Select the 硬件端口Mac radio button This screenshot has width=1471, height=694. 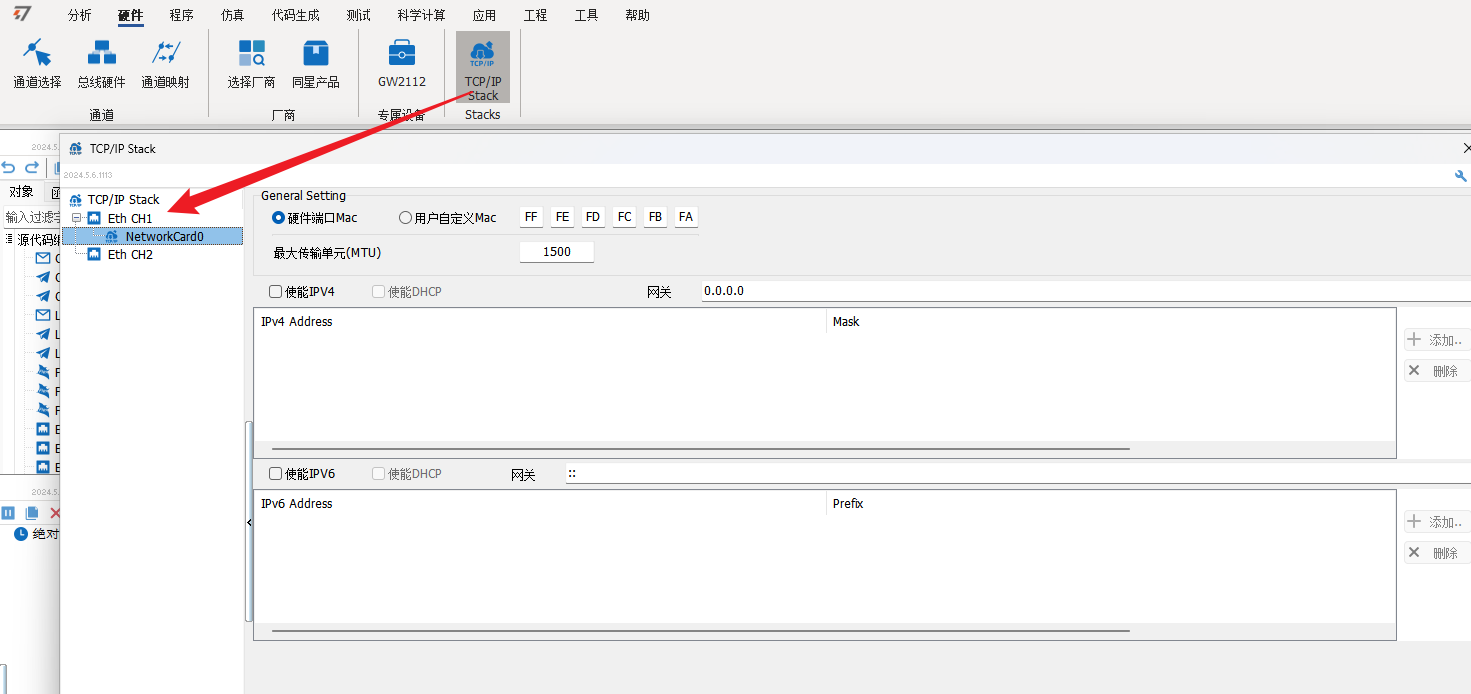[278, 217]
